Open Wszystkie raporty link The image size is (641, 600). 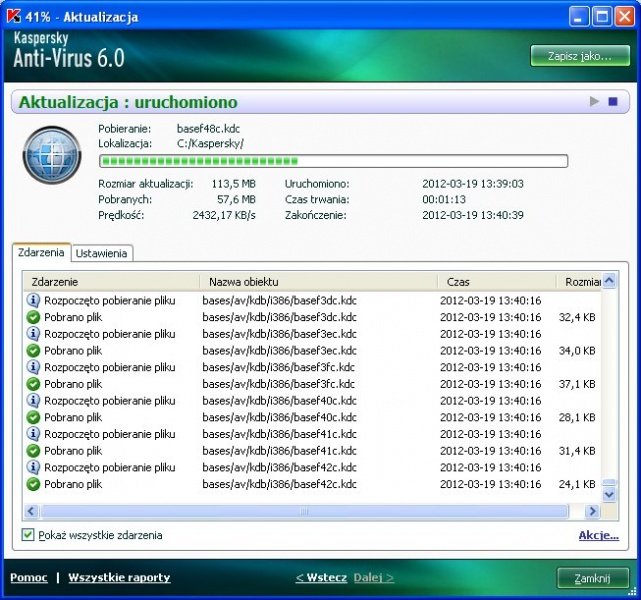119,577
